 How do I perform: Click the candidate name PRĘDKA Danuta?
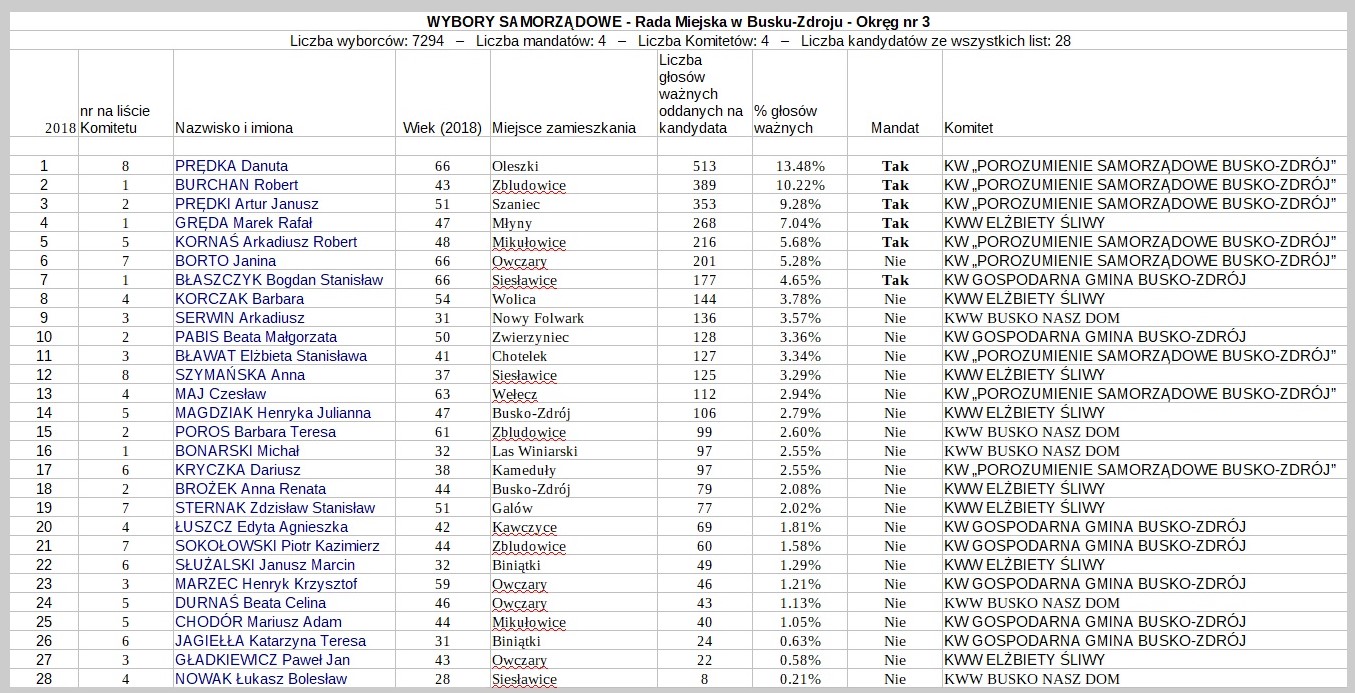point(231,166)
